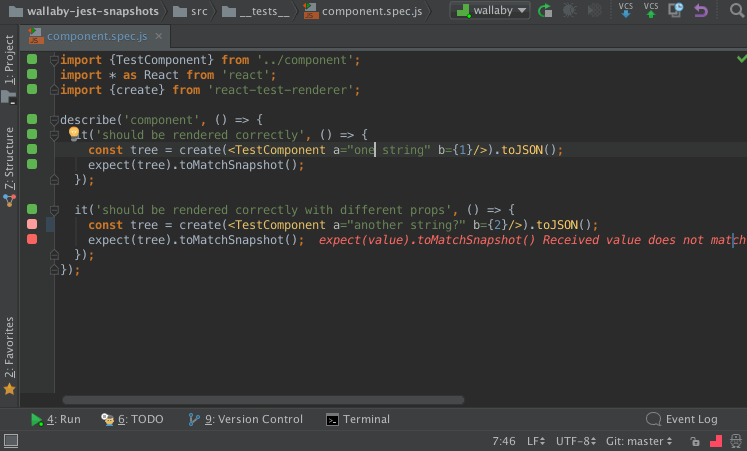The width and height of the screenshot is (747, 451).
Task: Select wallaby-jest-snapshots breadcrumb
Action: (84, 11)
